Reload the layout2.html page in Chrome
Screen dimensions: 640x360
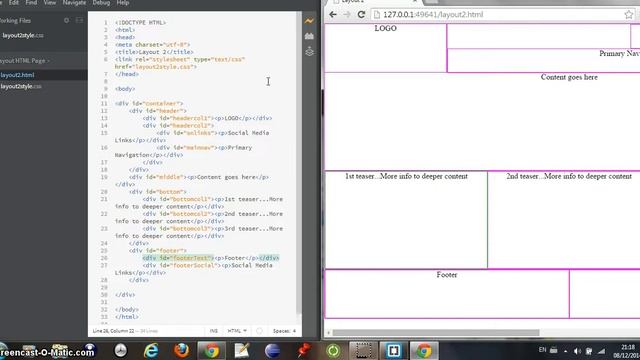pos(361,15)
